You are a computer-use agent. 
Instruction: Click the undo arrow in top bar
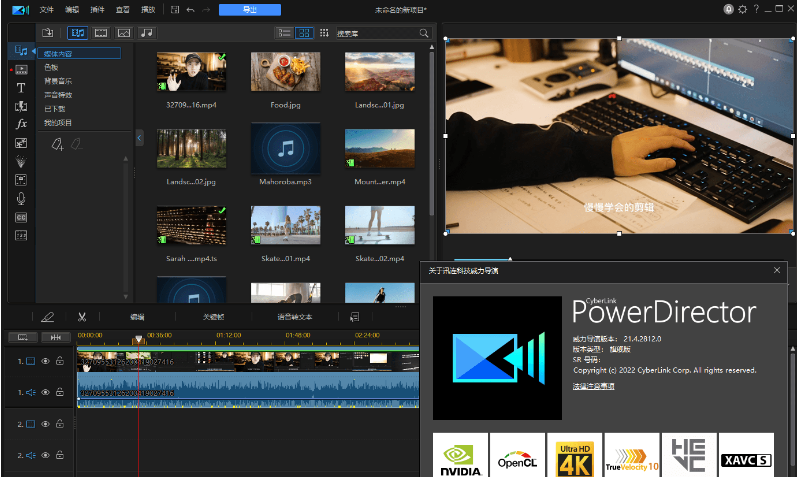pyautogui.click(x=190, y=9)
